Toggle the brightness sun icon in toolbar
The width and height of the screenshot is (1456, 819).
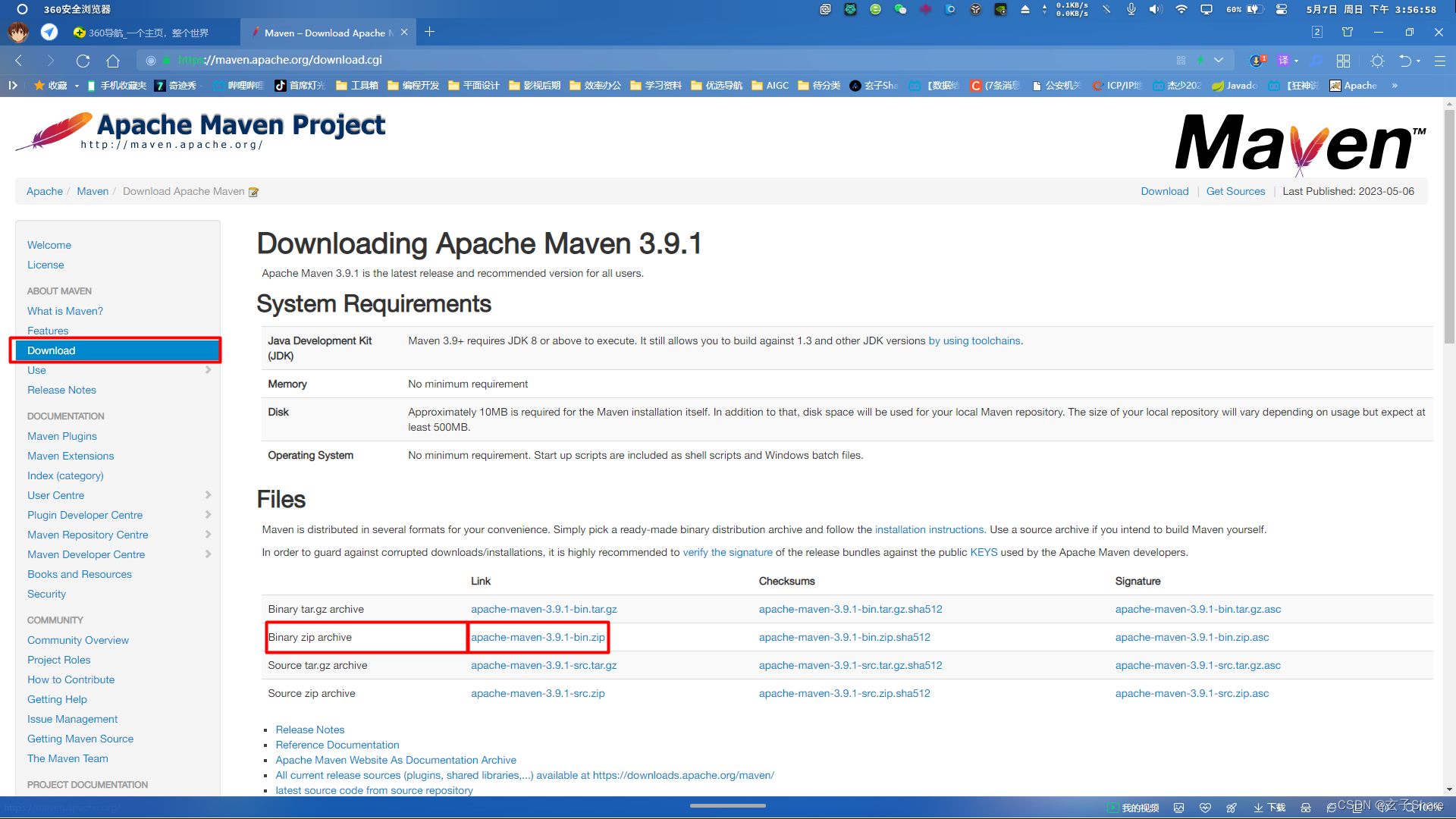coord(1377,61)
